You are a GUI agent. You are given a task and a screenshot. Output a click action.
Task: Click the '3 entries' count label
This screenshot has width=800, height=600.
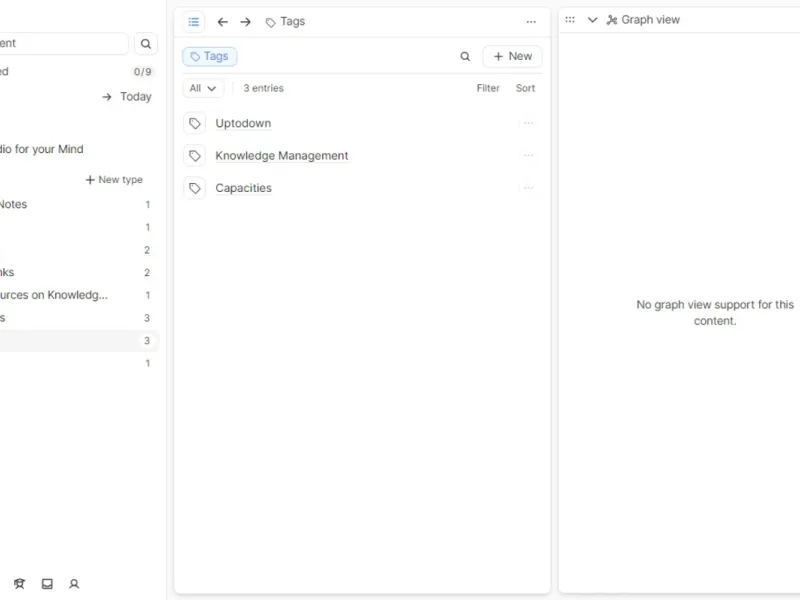pos(263,88)
